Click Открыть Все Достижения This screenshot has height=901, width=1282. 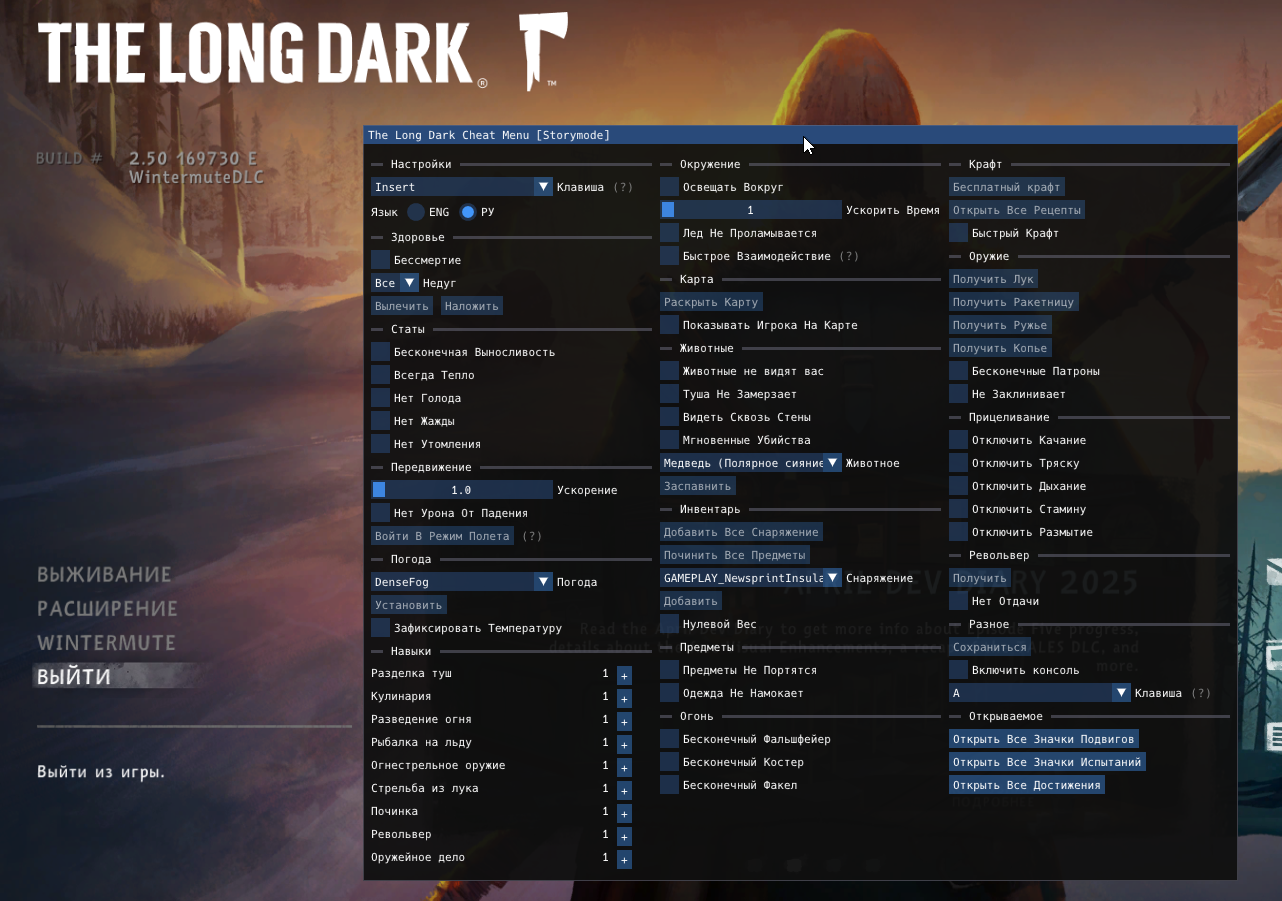pos(1027,784)
